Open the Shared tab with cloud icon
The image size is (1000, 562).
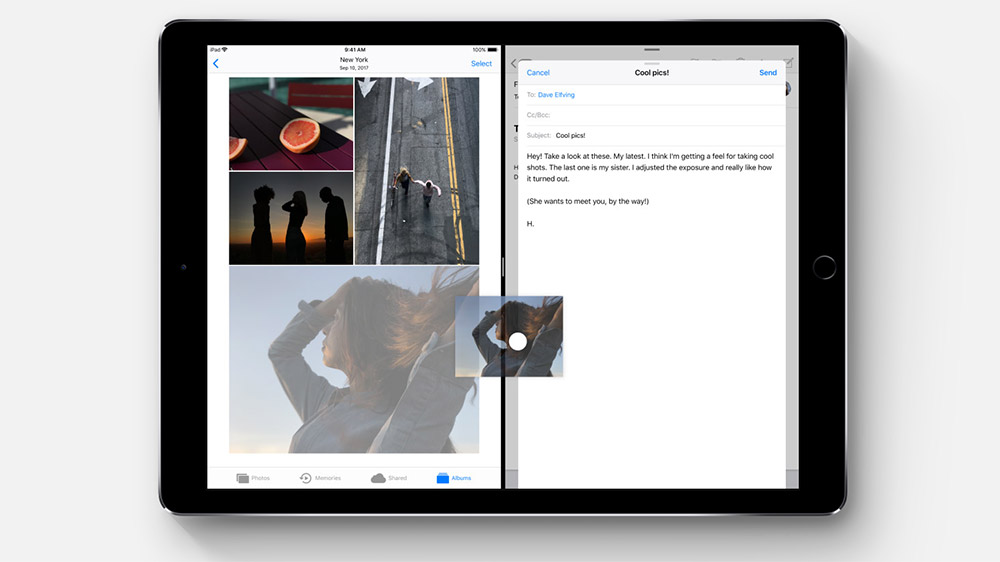click(x=388, y=478)
